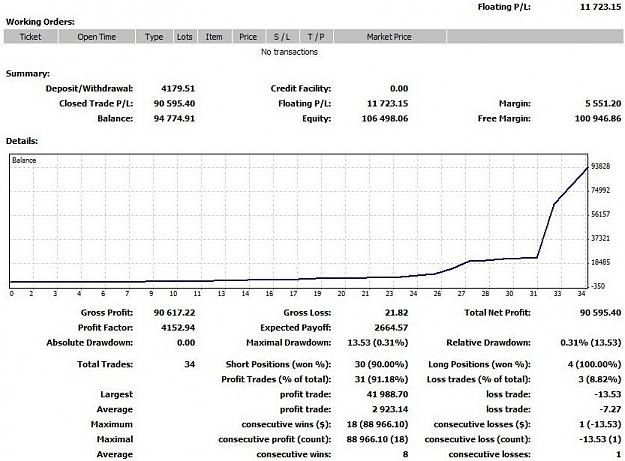This screenshot has width=625, height=461.
Task: Click the 37321 chart axis value
Action: (600, 238)
